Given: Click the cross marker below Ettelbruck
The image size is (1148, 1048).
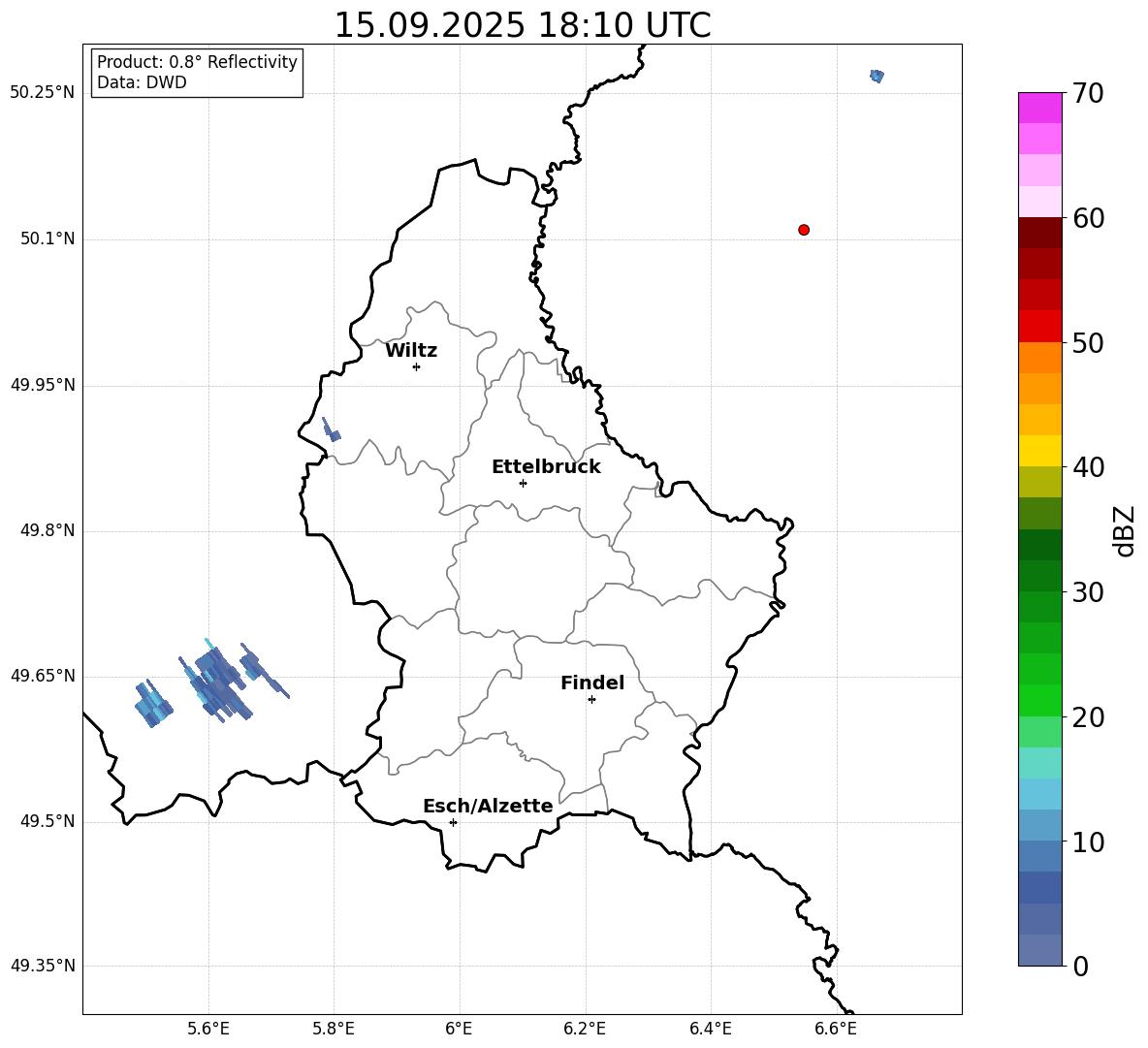Looking at the screenshot, I should tap(523, 483).
